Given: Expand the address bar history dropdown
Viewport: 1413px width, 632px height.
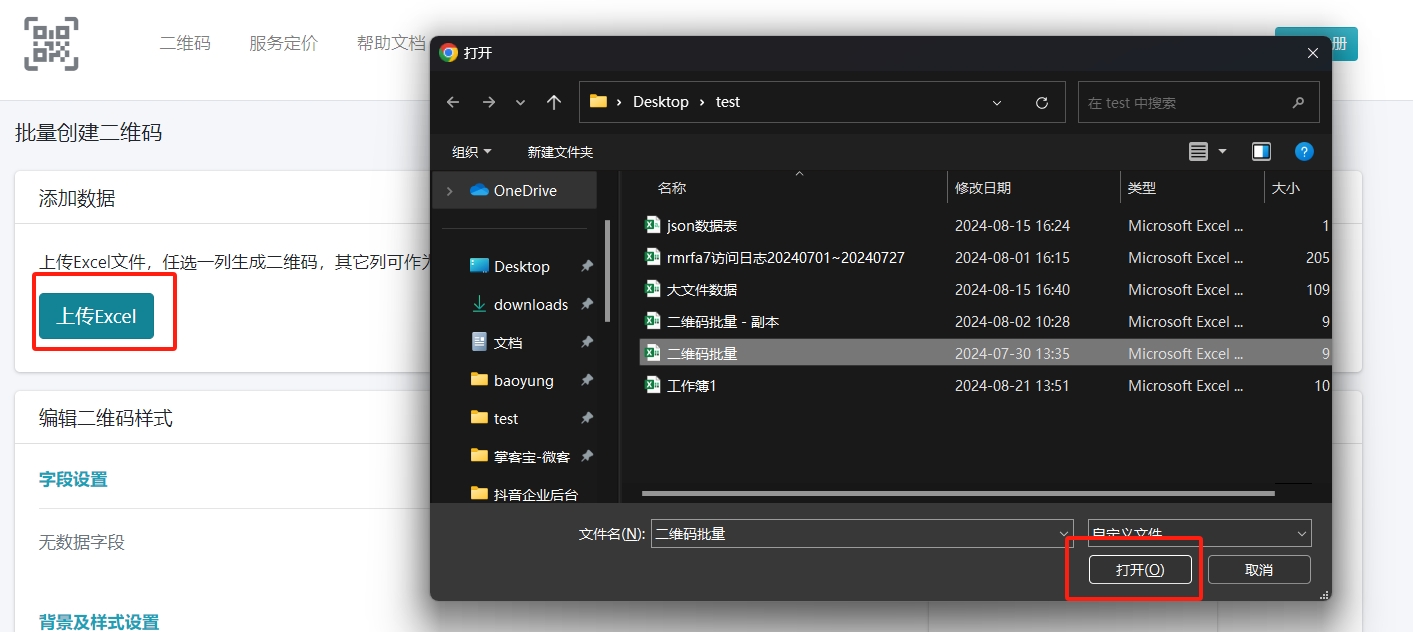Looking at the screenshot, I should pos(997,102).
